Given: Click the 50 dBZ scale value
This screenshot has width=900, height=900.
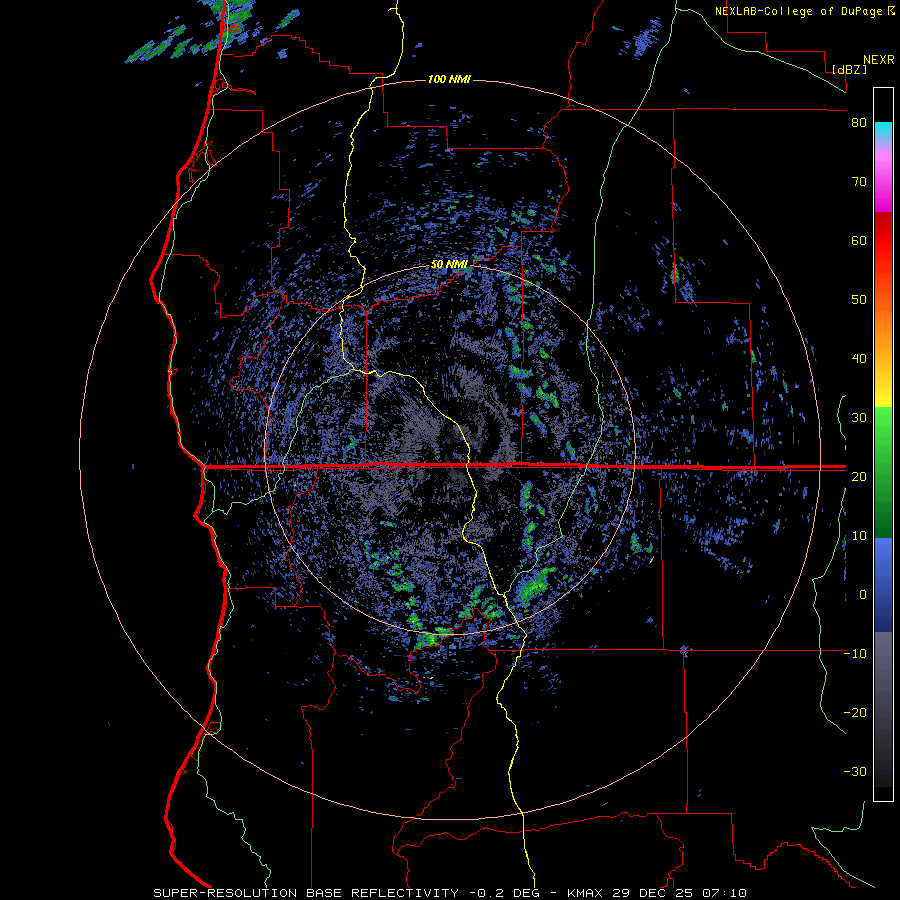Looking at the screenshot, I should [x=859, y=300].
